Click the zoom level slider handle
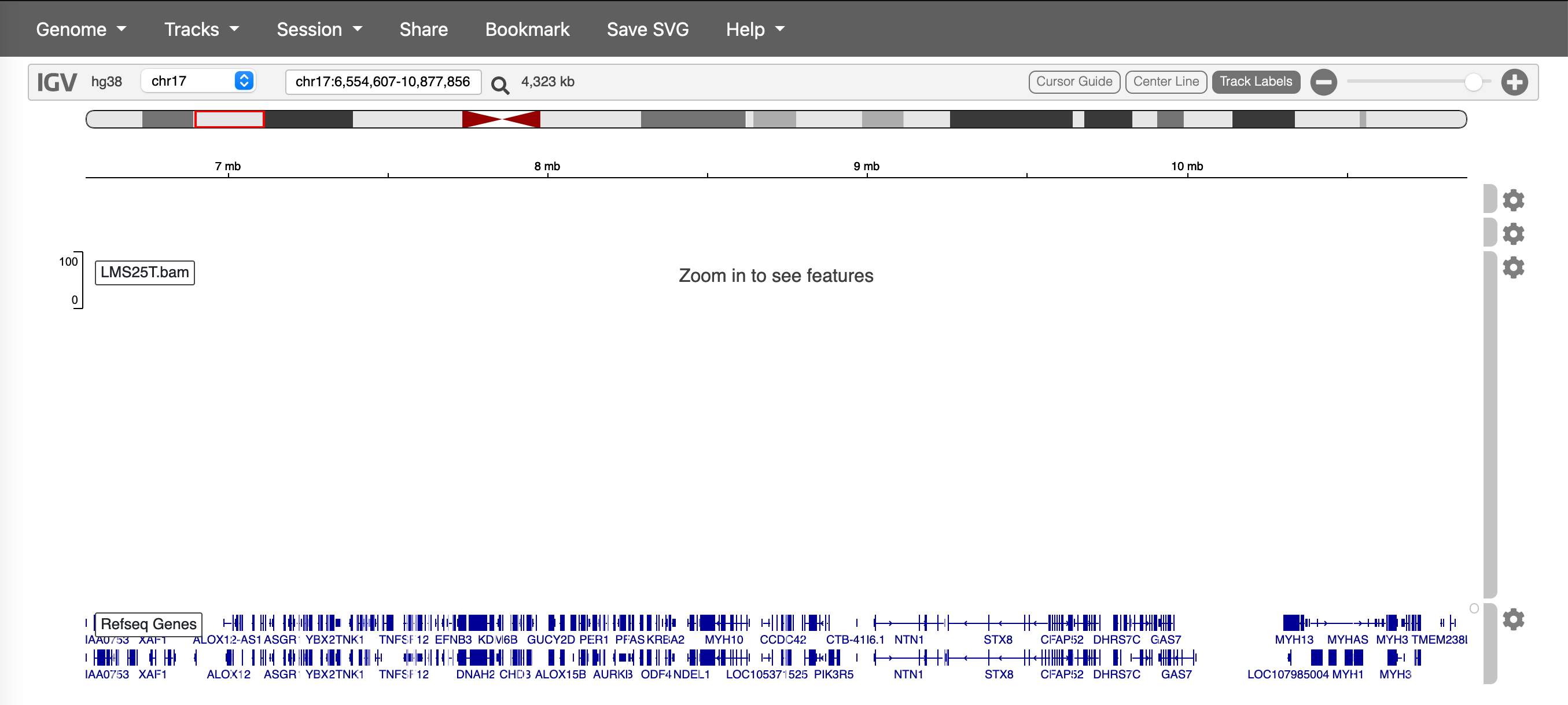The height and width of the screenshot is (705, 1568). [x=1473, y=82]
